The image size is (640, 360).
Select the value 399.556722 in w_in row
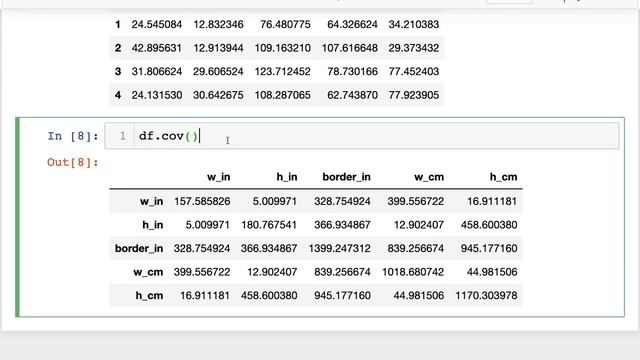tap(416, 201)
